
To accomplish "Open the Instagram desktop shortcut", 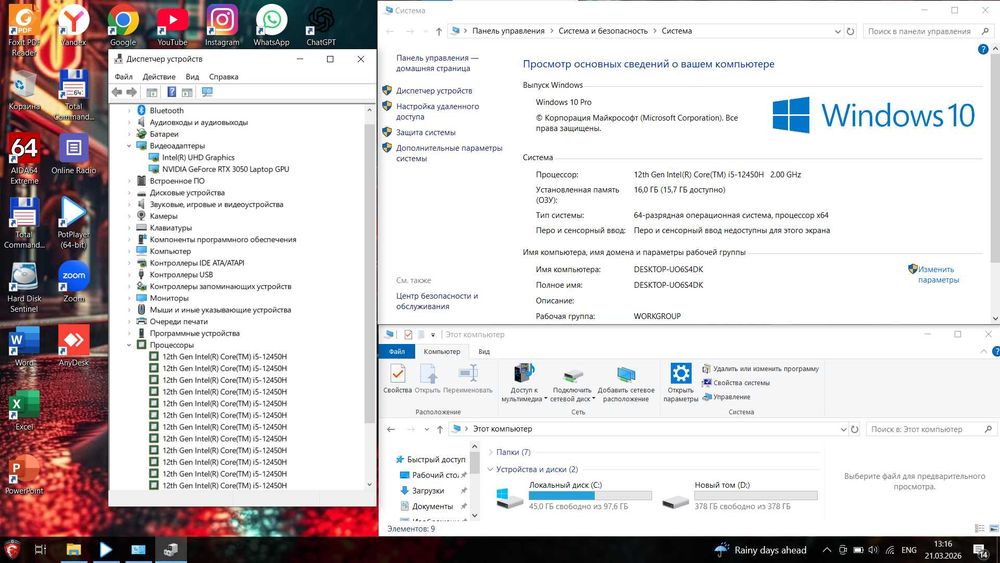I will (222, 26).
